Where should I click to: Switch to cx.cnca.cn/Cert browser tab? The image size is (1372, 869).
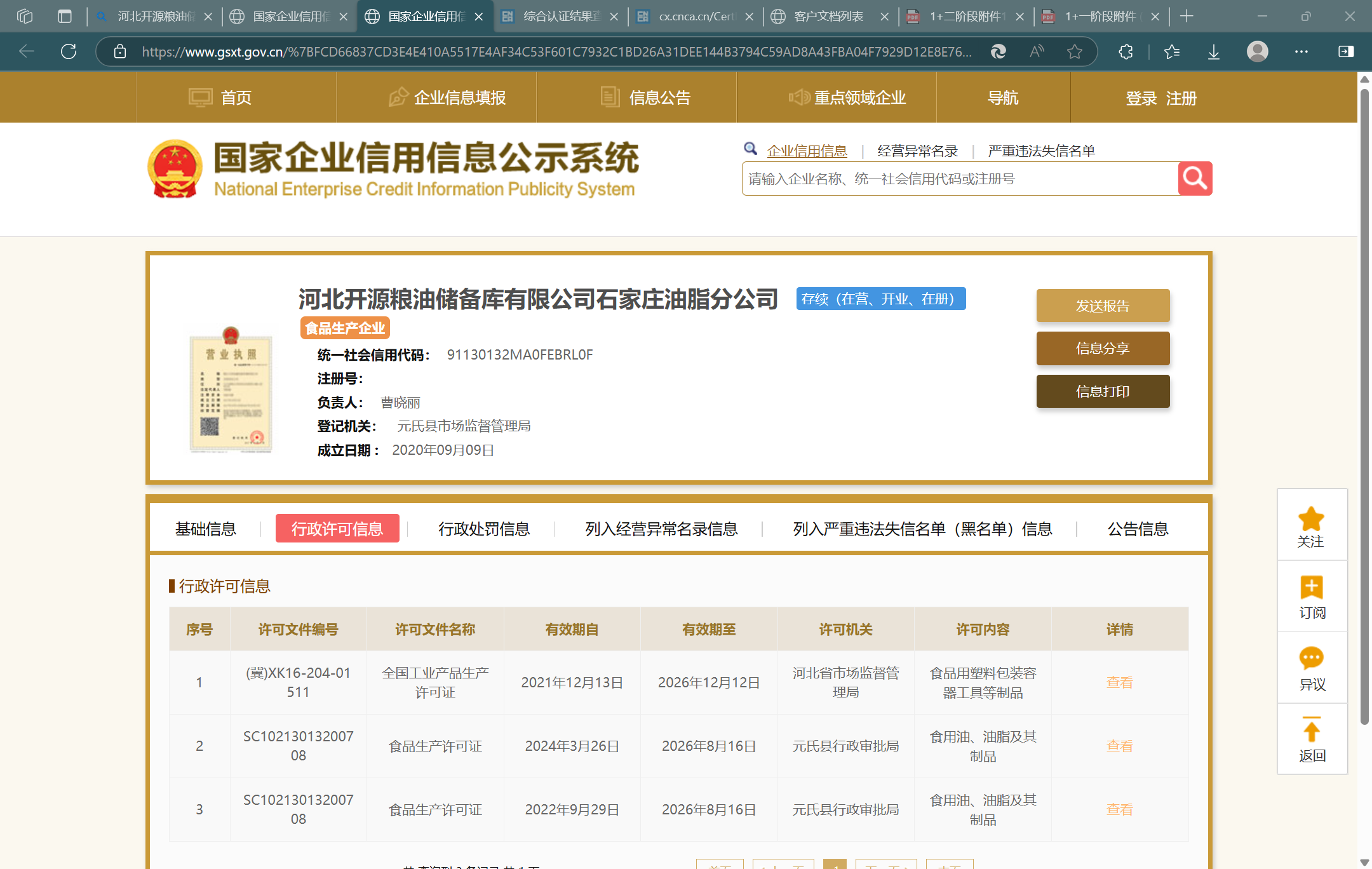[697, 17]
